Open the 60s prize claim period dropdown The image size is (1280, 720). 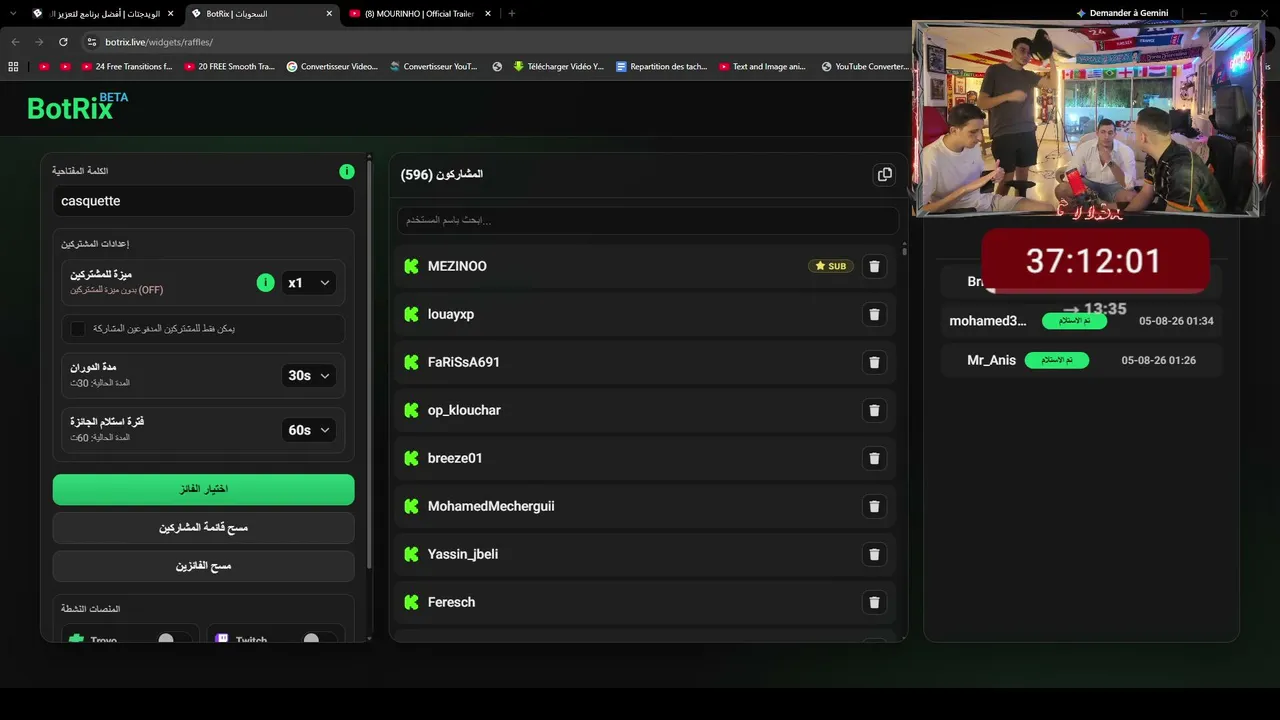click(308, 430)
